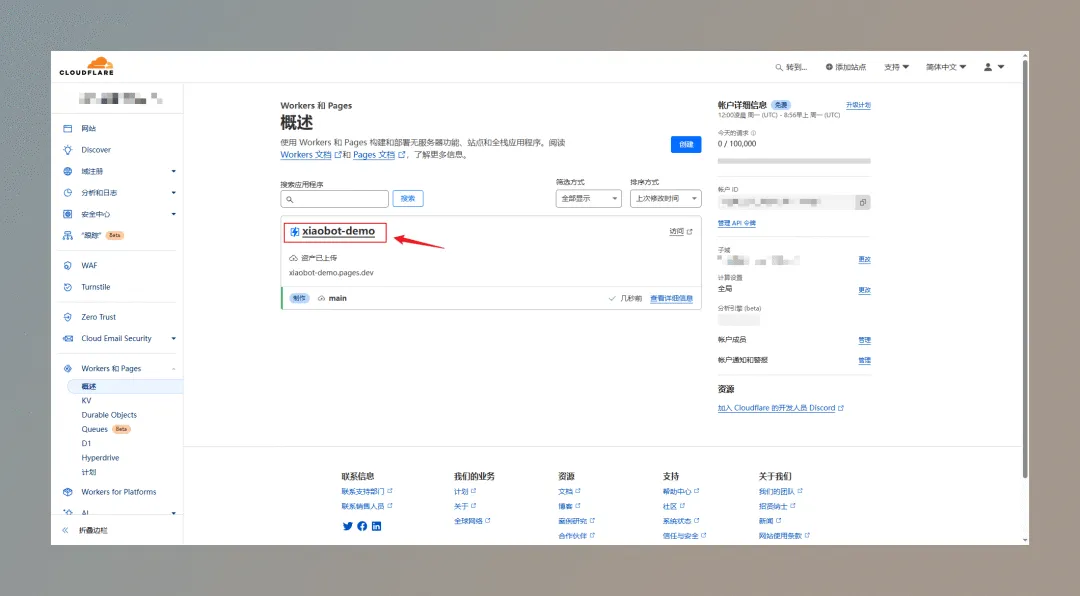1080x596 pixels.
Task: Click 管理 link for 帐户成员
Action: 864,340
